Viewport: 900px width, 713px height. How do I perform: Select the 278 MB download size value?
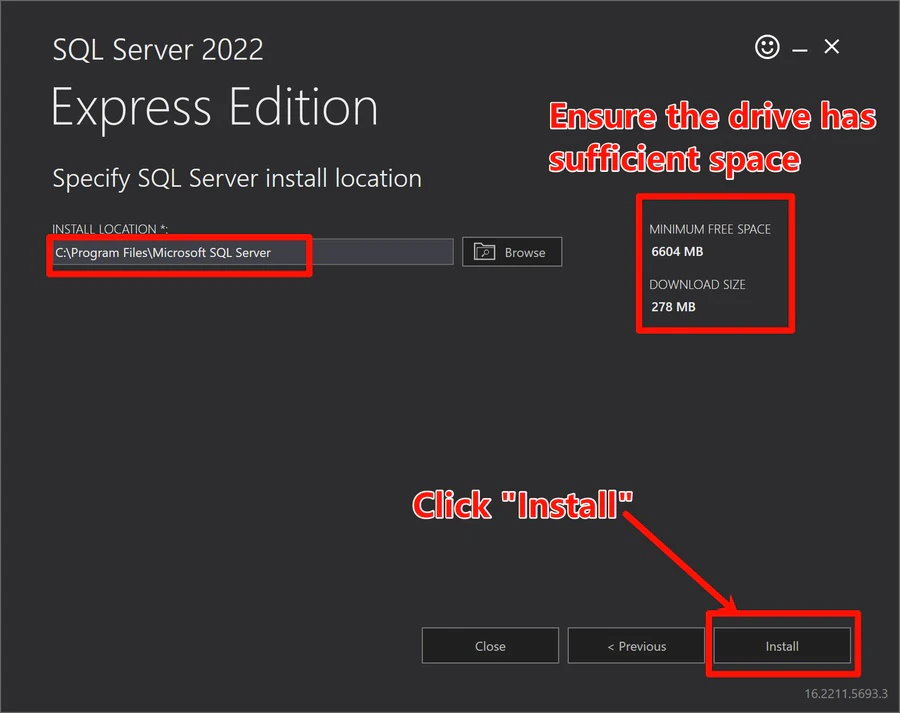coord(673,307)
